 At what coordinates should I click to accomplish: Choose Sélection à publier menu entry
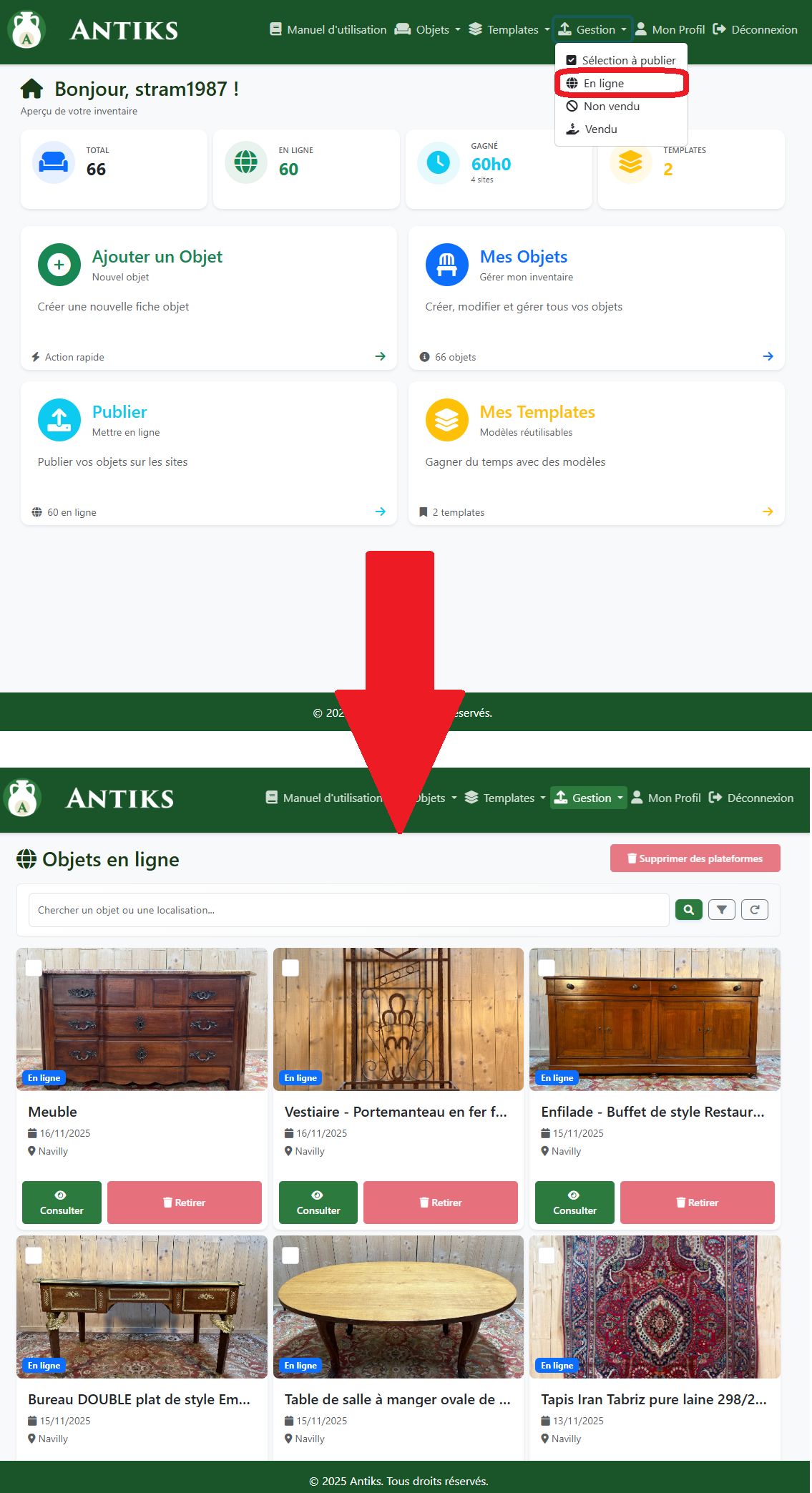pos(621,60)
